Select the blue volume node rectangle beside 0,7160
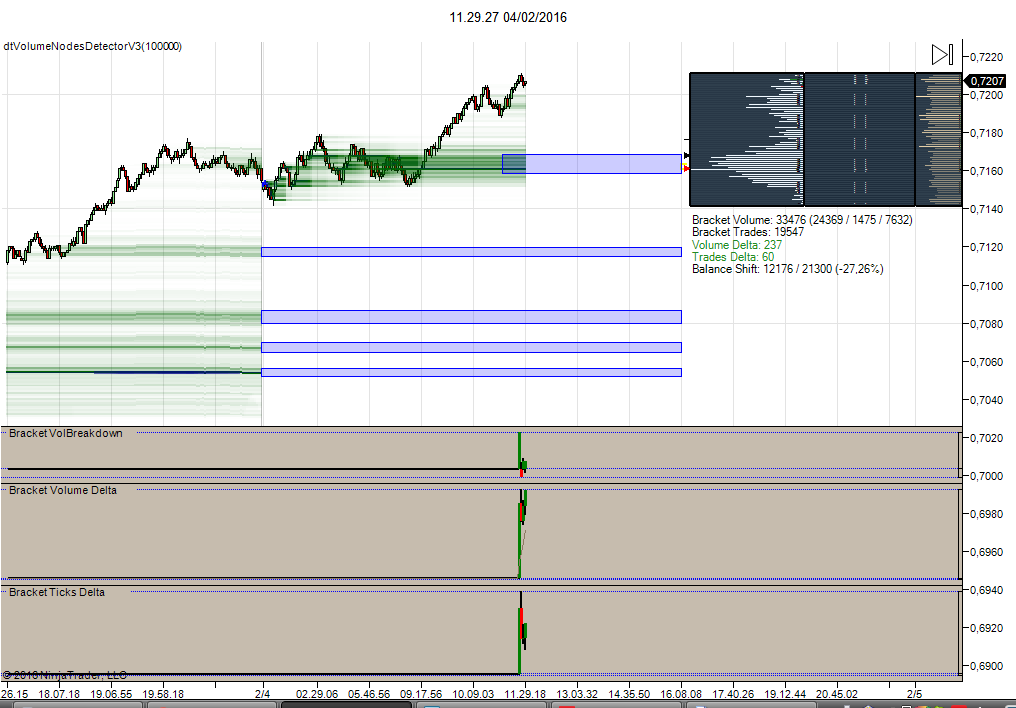The width and height of the screenshot is (1016, 708). tap(592, 164)
